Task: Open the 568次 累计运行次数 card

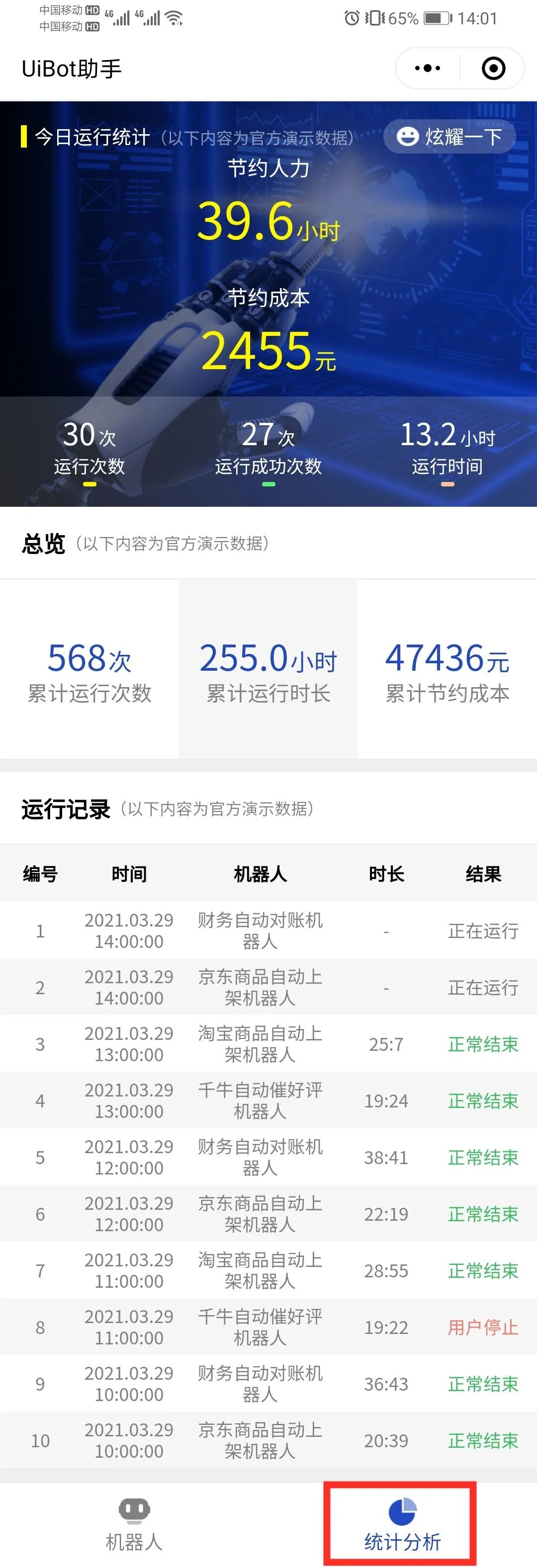Action: pyautogui.click(x=89, y=670)
